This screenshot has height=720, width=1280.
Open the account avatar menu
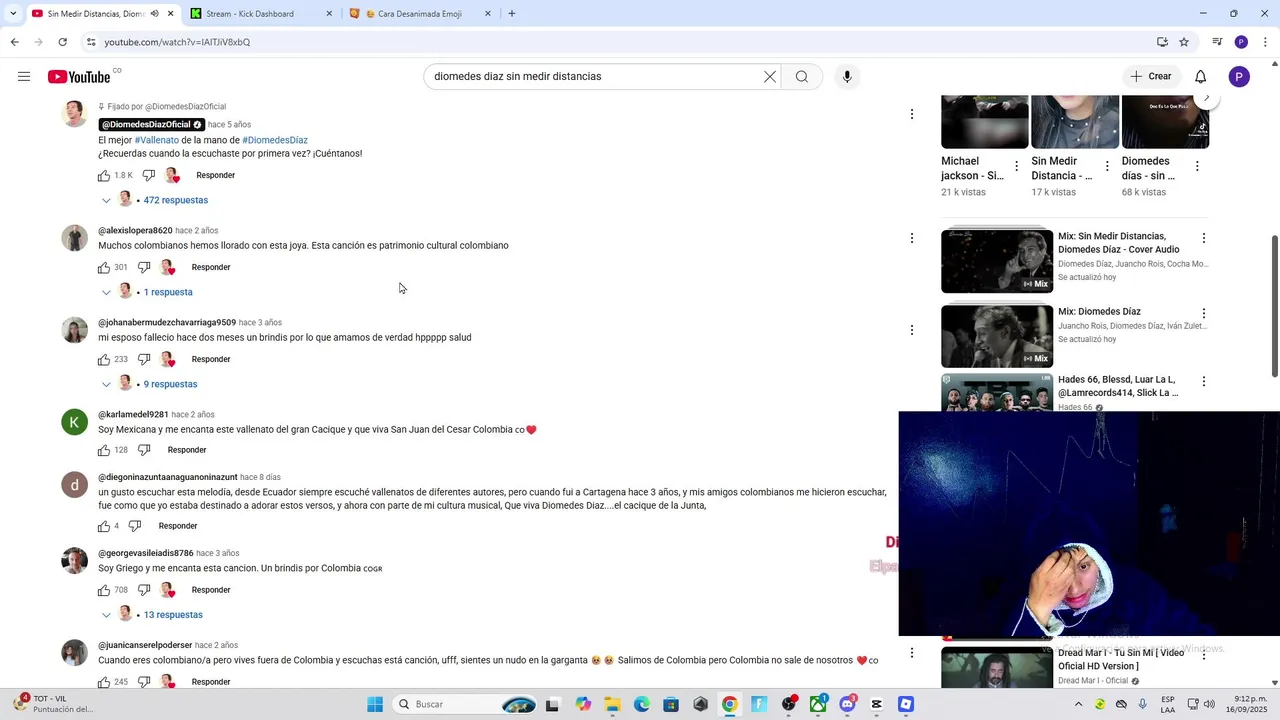pos(1239,77)
